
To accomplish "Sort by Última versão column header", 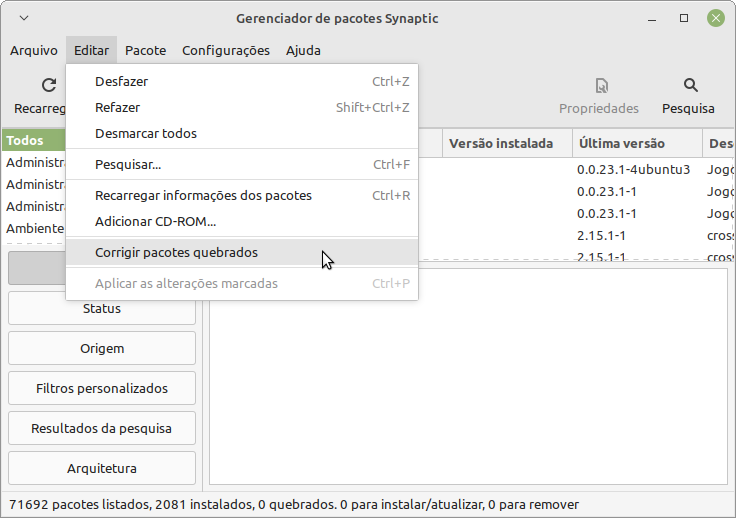I will coord(637,143).
